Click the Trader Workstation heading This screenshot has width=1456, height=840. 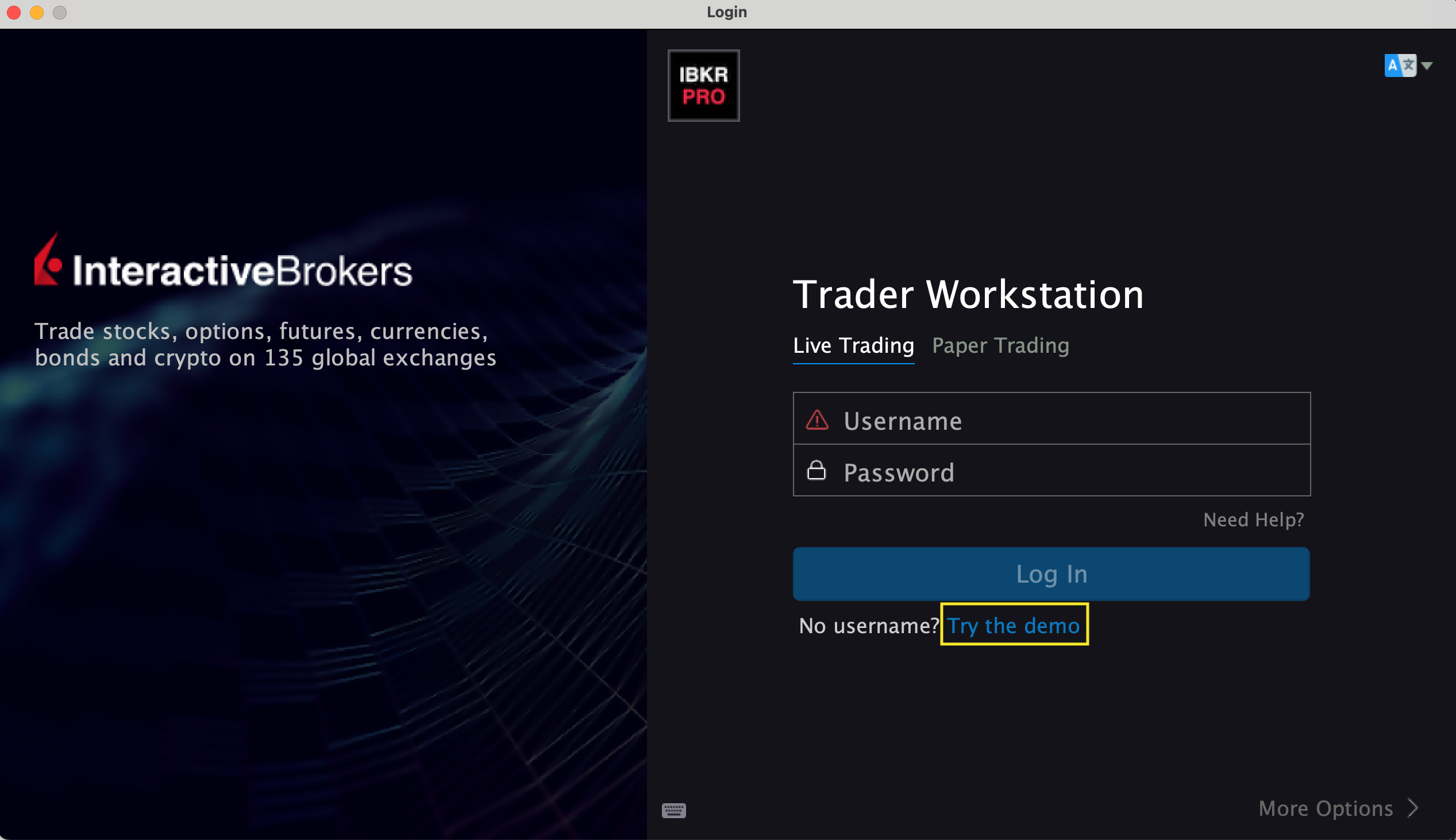pyautogui.click(x=968, y=294)
